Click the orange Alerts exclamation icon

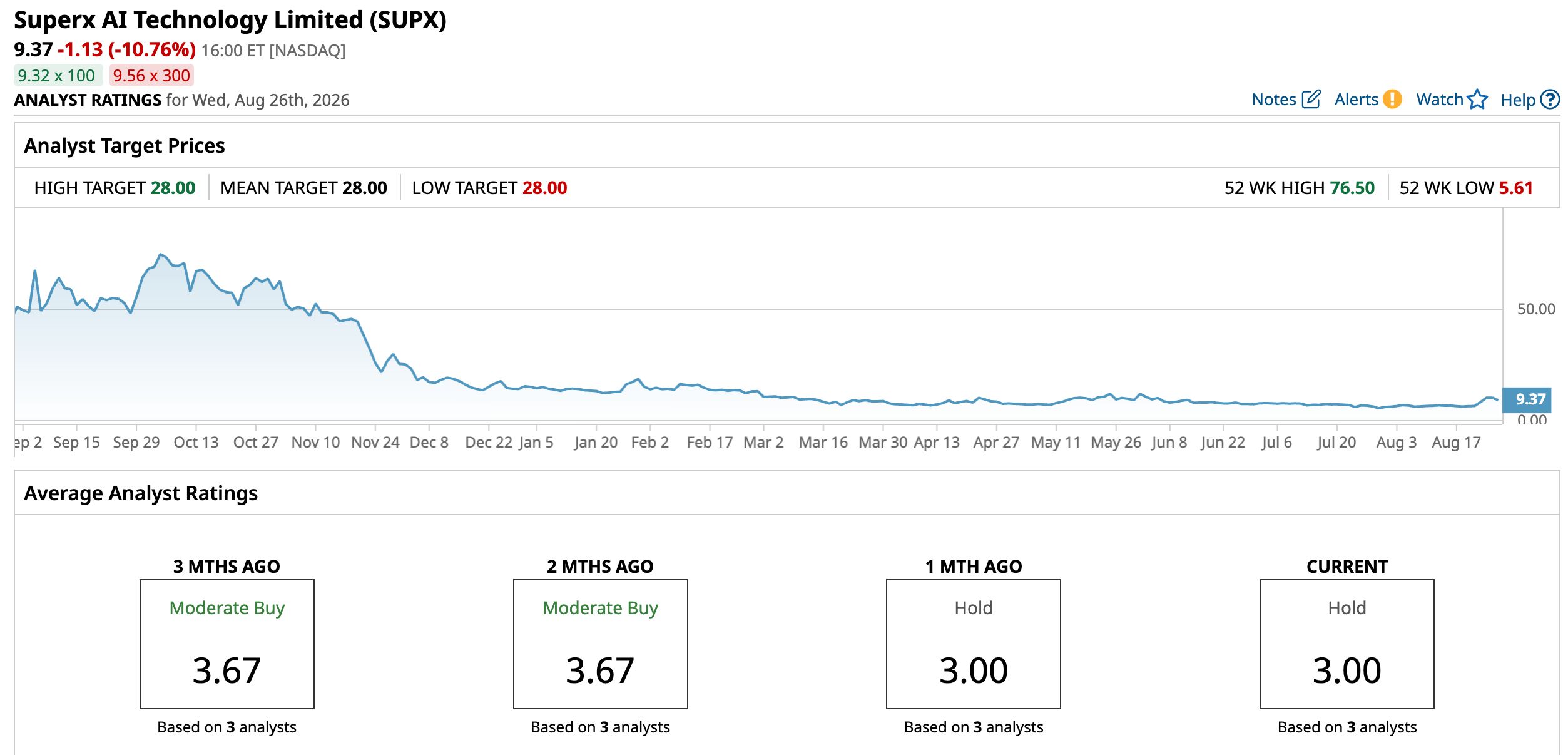click(1392, 99)
